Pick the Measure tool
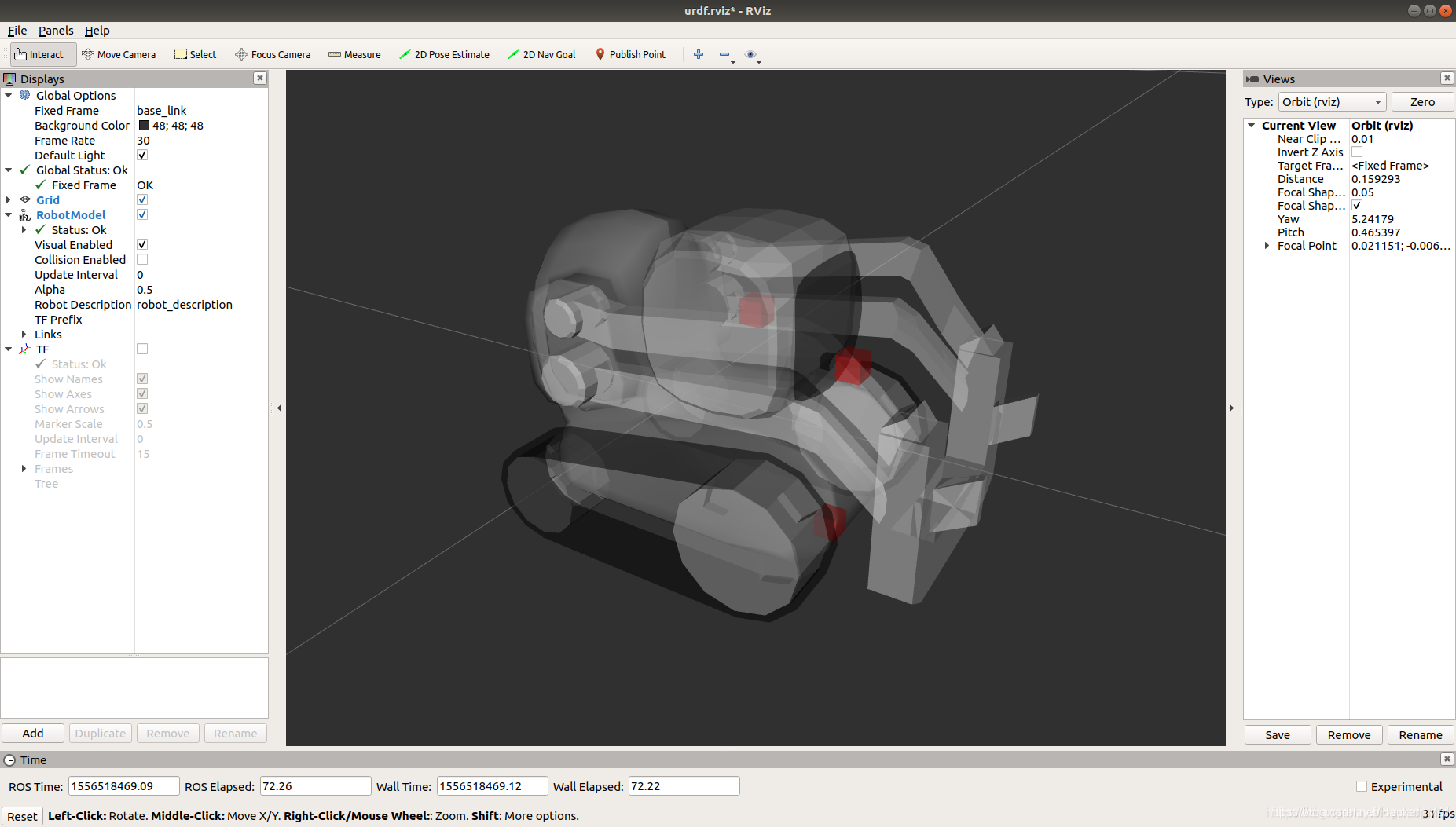Image resolution: width=1456 pixels, height=827 pixels. coord(354,54)
